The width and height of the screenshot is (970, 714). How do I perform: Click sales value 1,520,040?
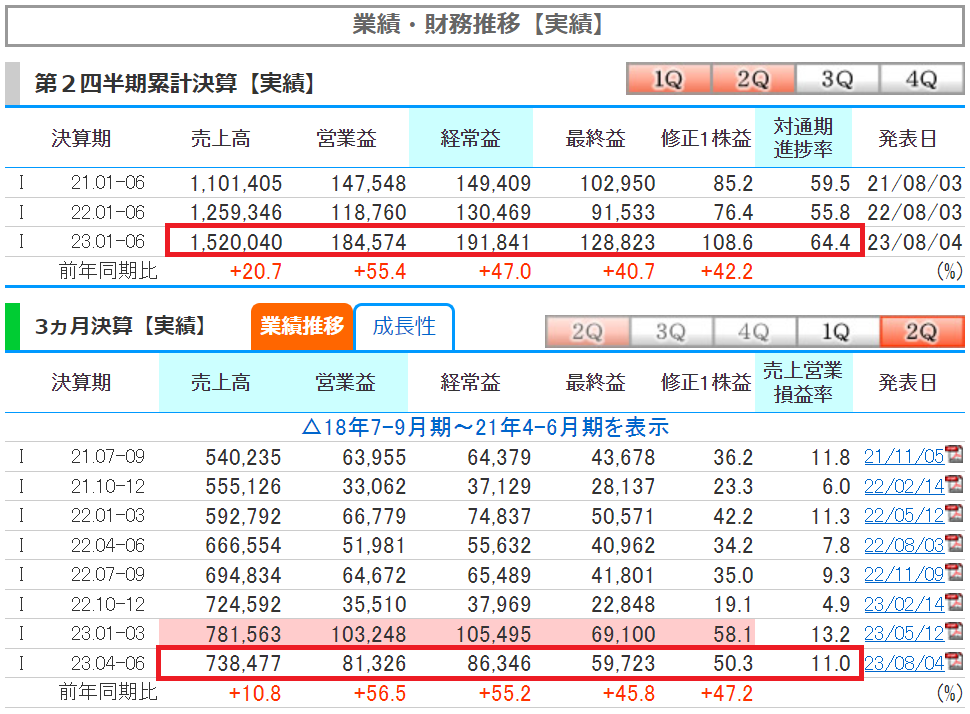pos(236,242)
